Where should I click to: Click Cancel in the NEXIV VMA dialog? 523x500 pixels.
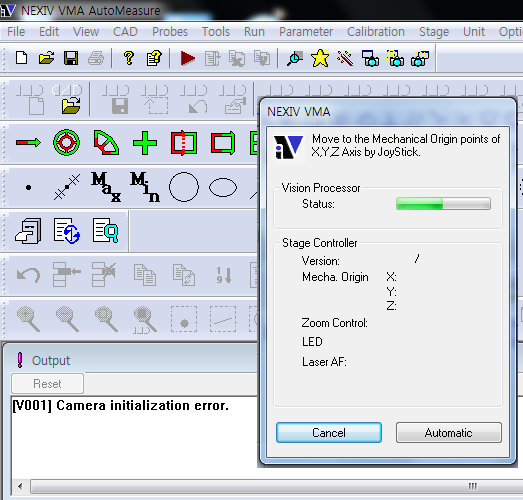[x=329, y=433]
